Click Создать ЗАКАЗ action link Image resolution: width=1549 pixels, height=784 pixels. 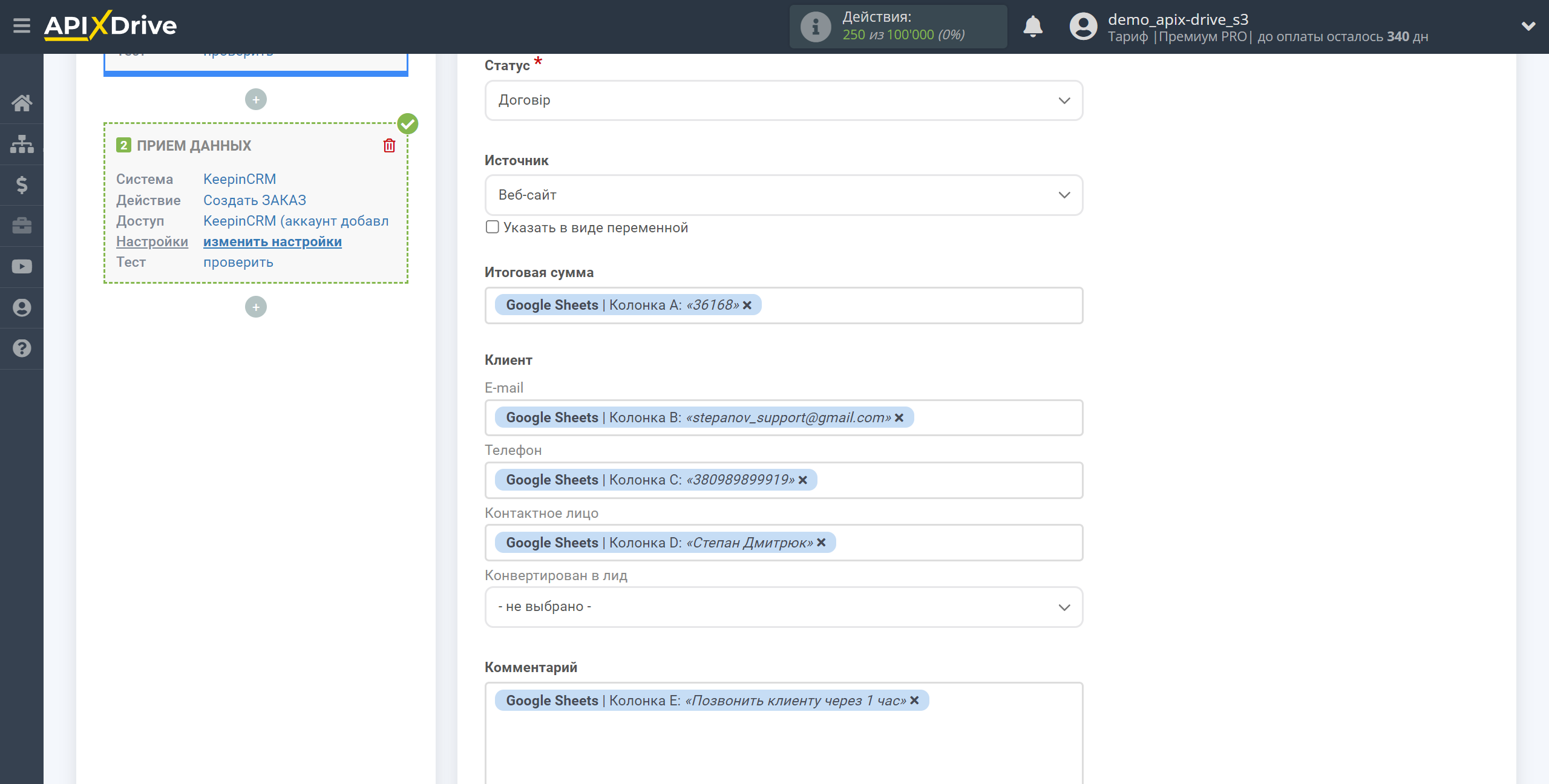pos(255,200)
